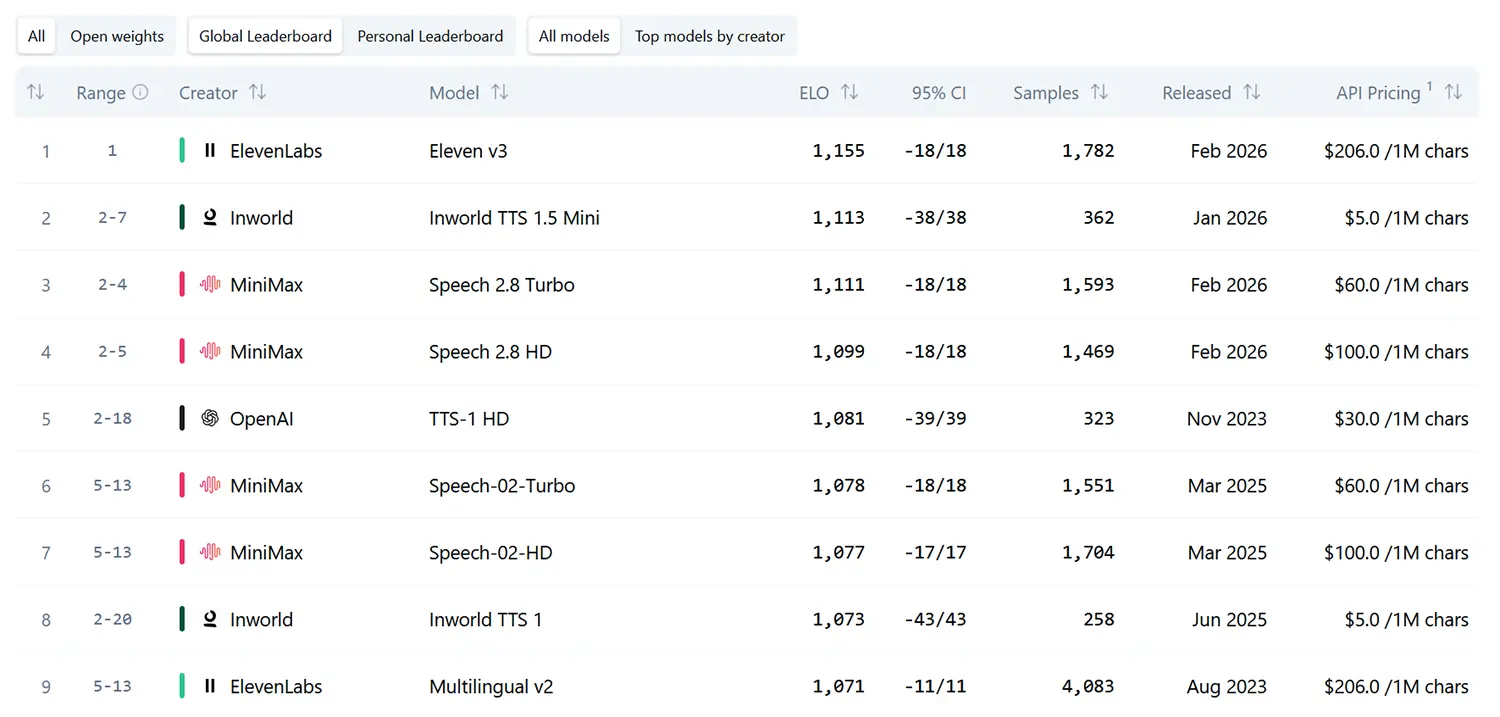This screenshot has height=717, width=1500.
Task: Sort by the ELO column arrows
Action: (x=849, y=93)
